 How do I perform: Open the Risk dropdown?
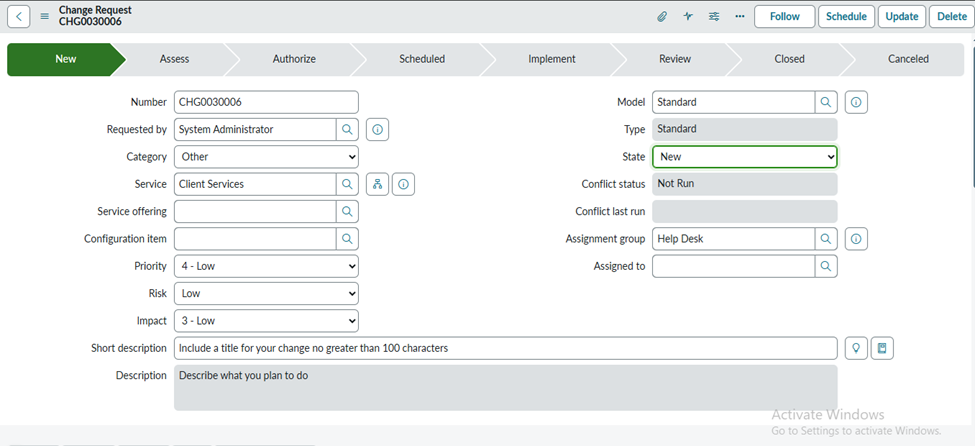266,294
